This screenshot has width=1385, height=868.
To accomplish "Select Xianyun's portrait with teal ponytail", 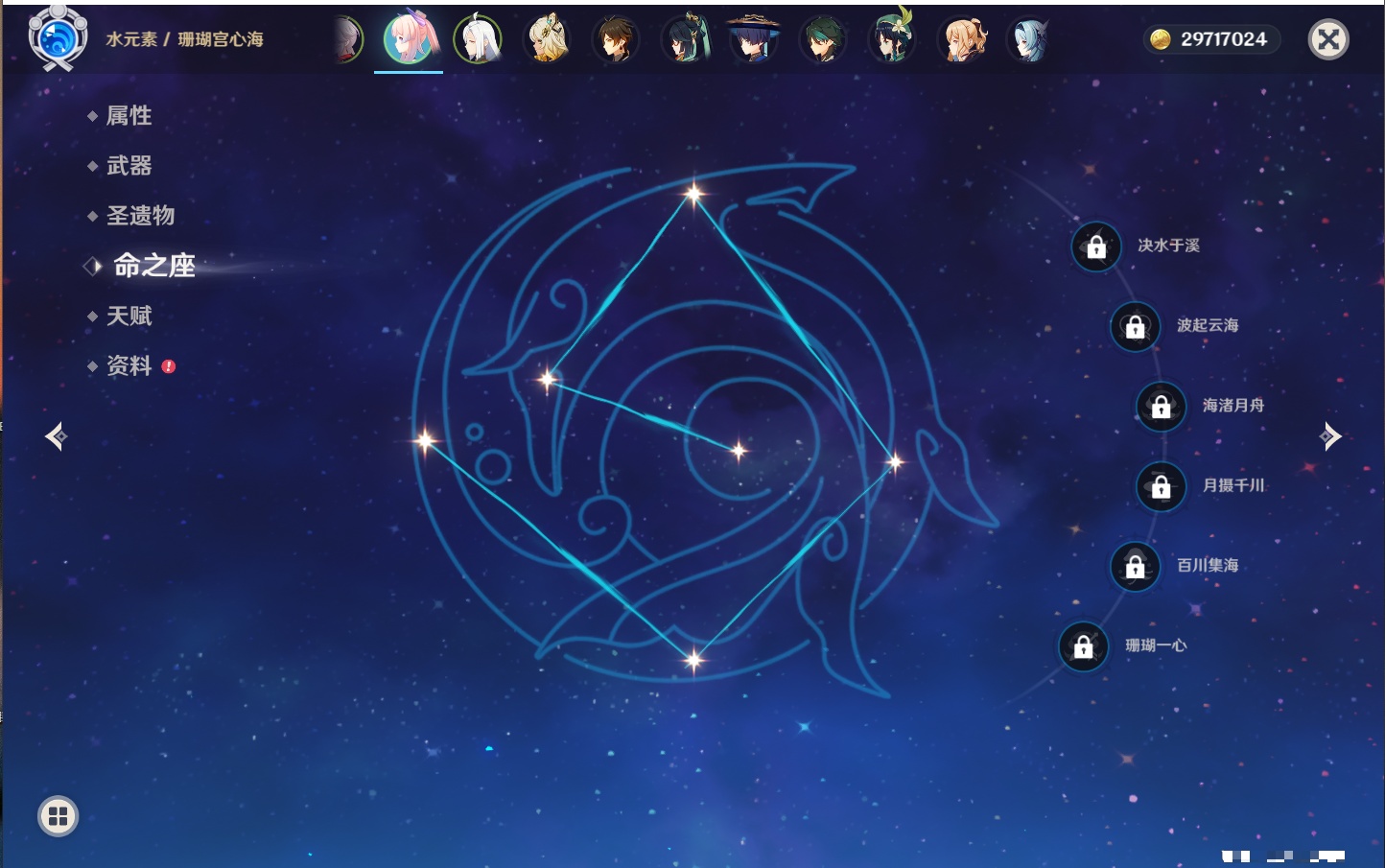I will tap(685, 39).
